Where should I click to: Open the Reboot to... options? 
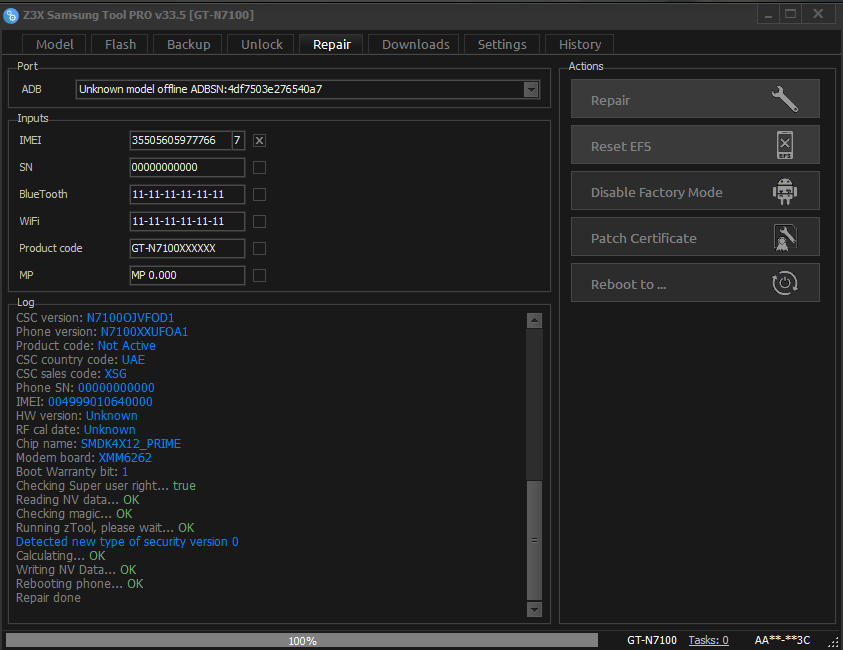tap(695, 283)
